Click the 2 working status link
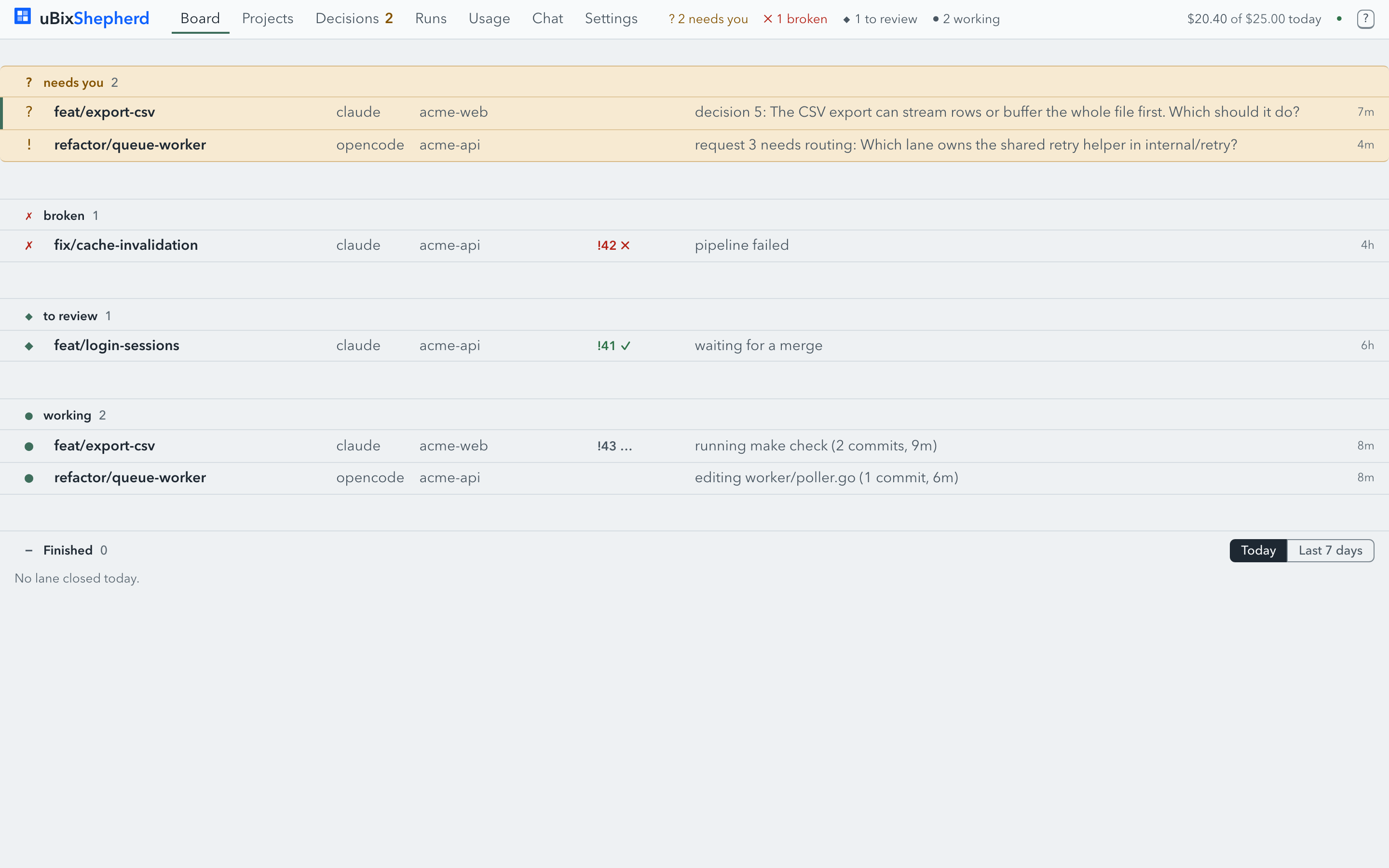The height and width of the screenshot is (868, 1389). [966, 19]
